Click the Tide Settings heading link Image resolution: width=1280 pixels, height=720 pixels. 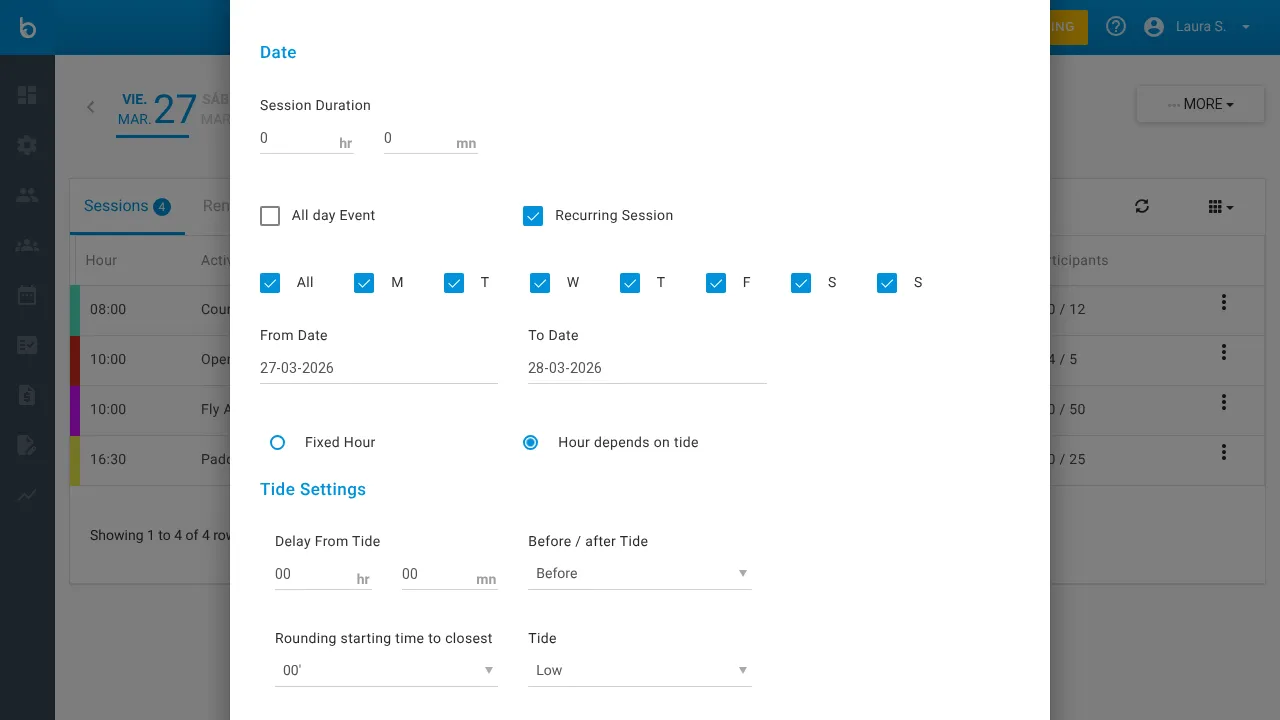[x=313, y=489]
